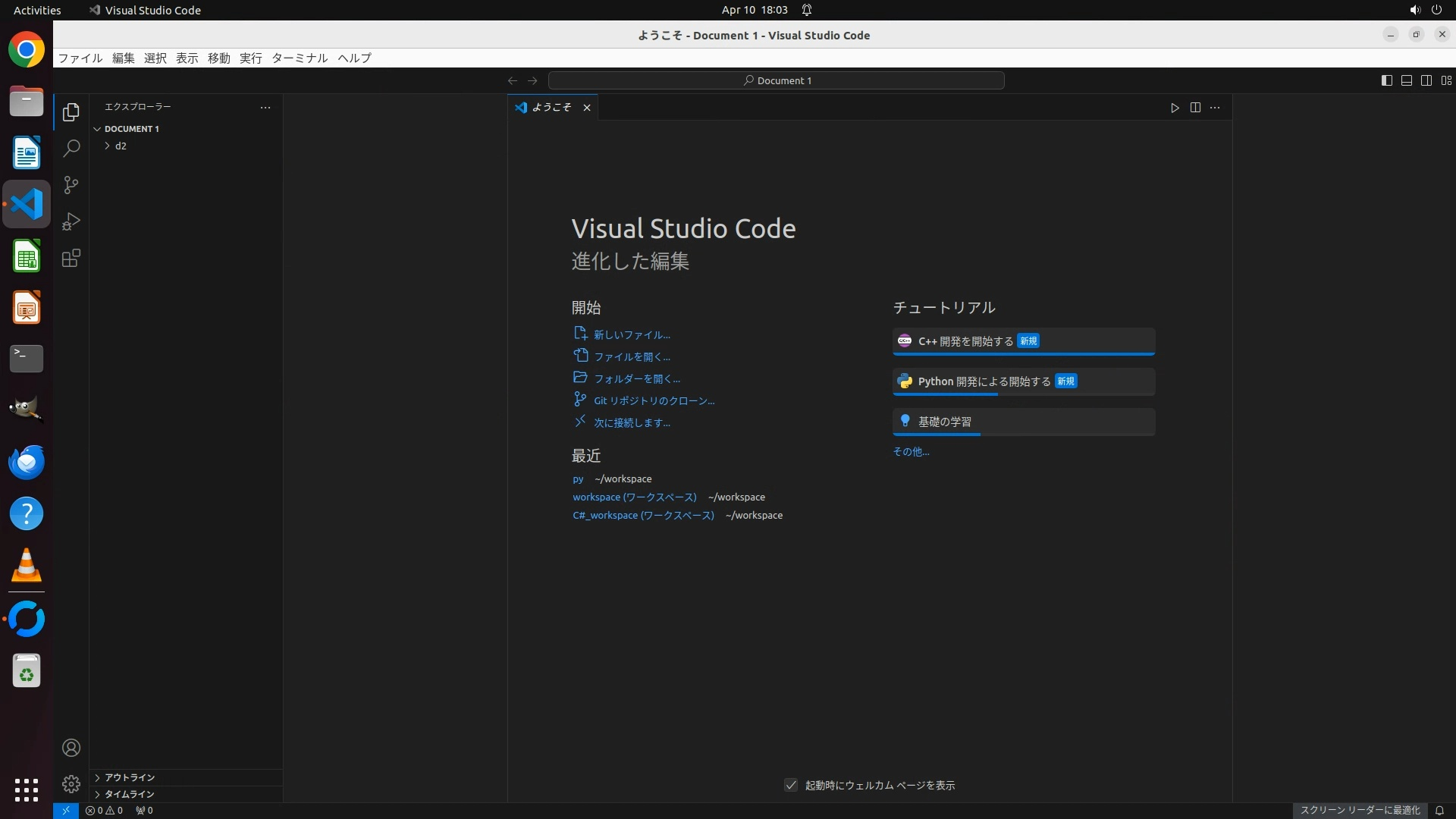Uncheck show welcome page on startup
The width and height of the screenshot is (1456, 819).
[791, 785]
